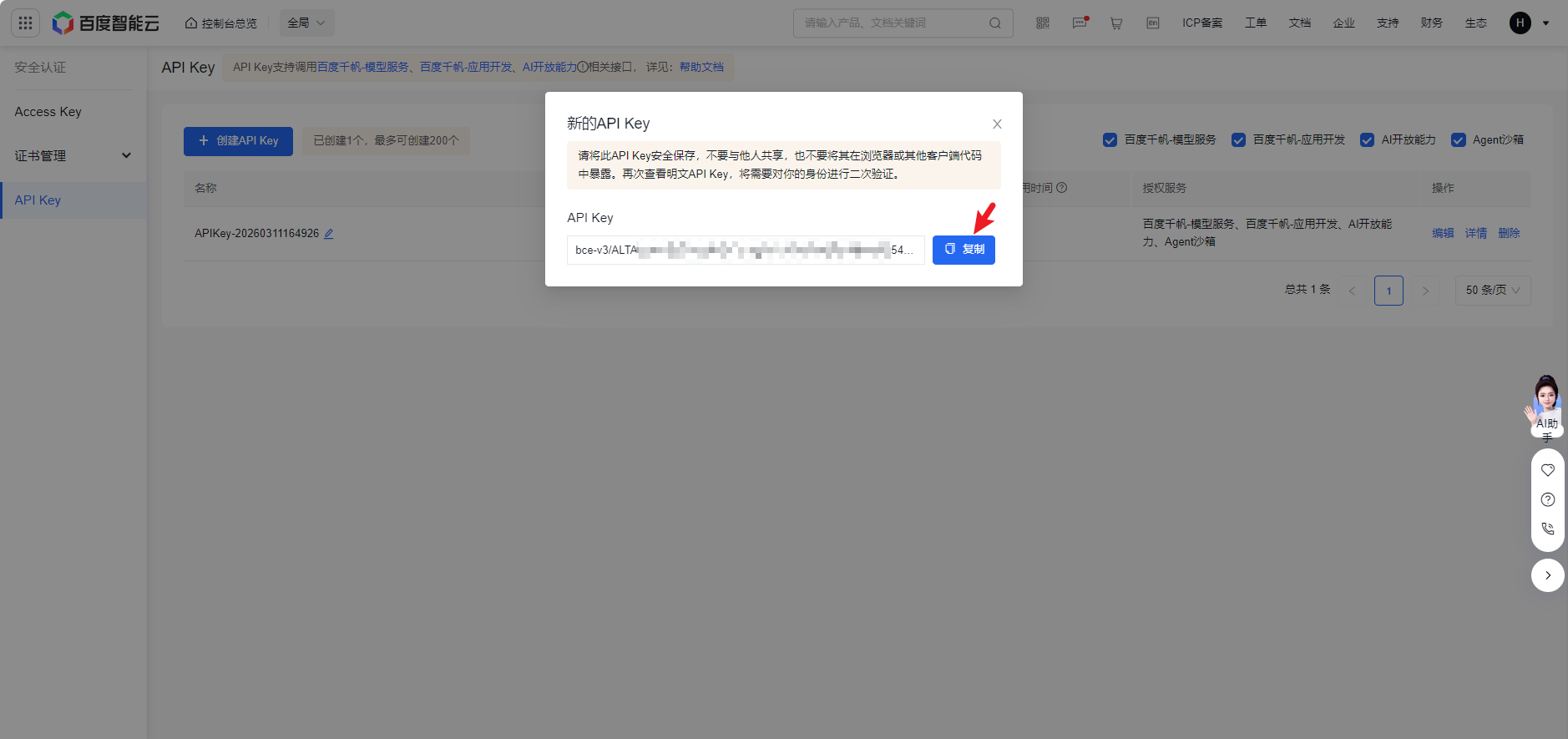Open 企业 in top navigation
The width and height of the screenshot is (1568, 739).
coord(1344,23)
